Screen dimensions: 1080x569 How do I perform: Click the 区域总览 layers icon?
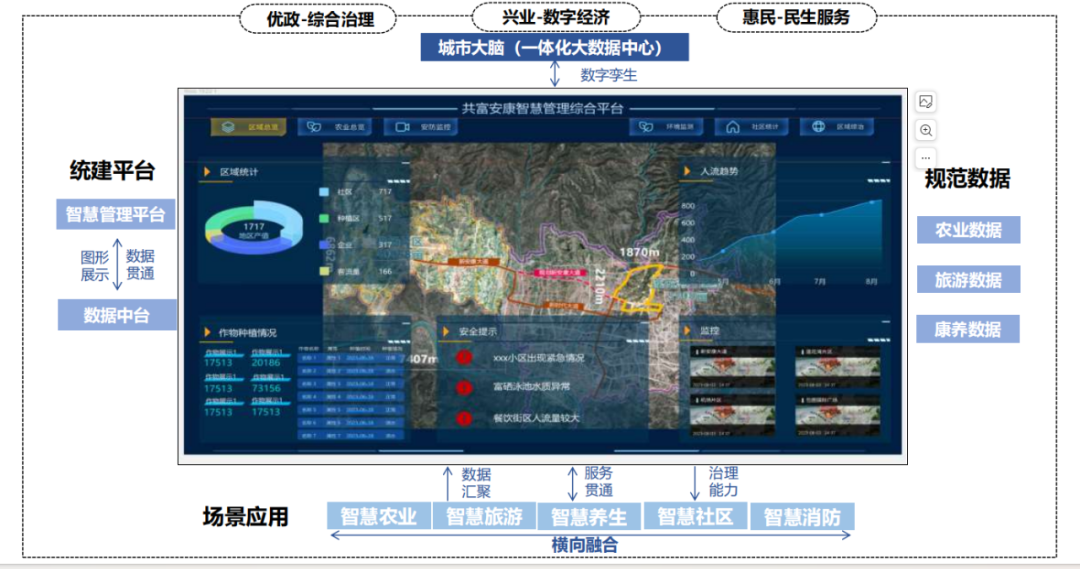229,127
